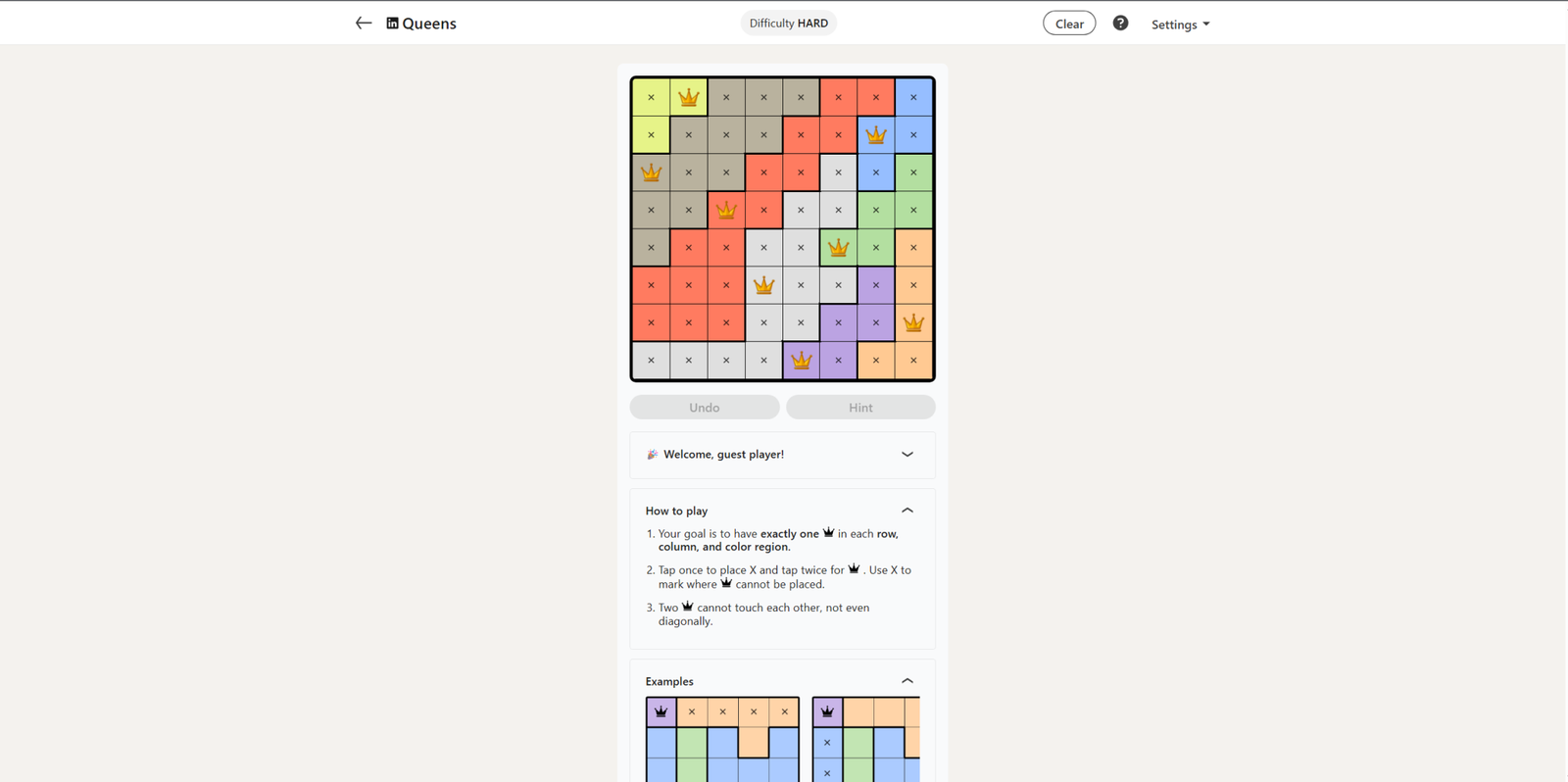Collapse the How to play section
The image size is (1568, 782).
tap(906, 511)
